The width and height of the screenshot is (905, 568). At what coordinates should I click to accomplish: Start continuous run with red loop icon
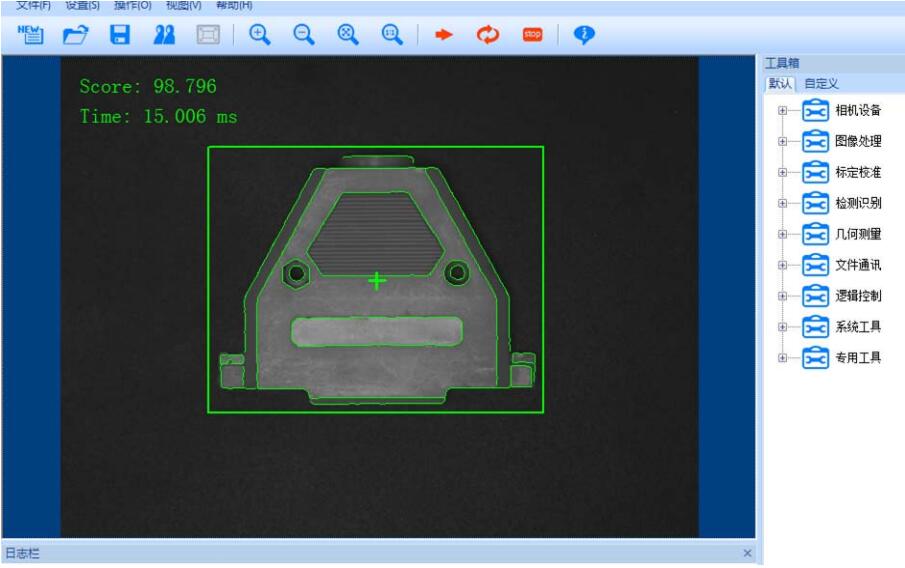coord(487,34)
